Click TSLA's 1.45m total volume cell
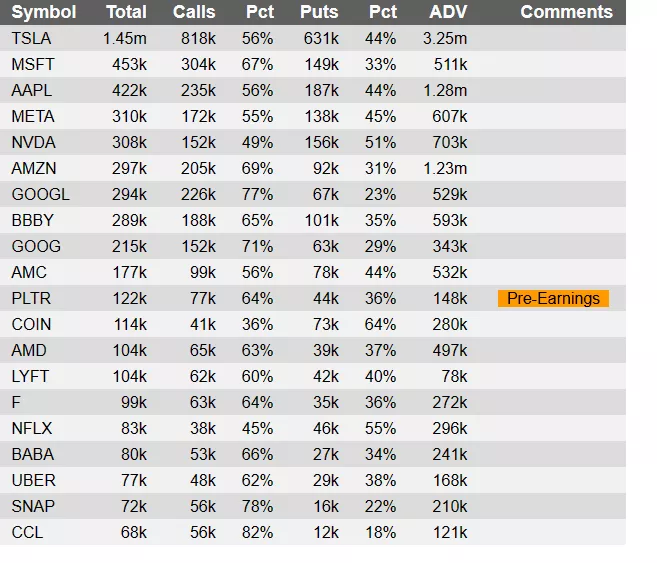 (x=124, y=38)
